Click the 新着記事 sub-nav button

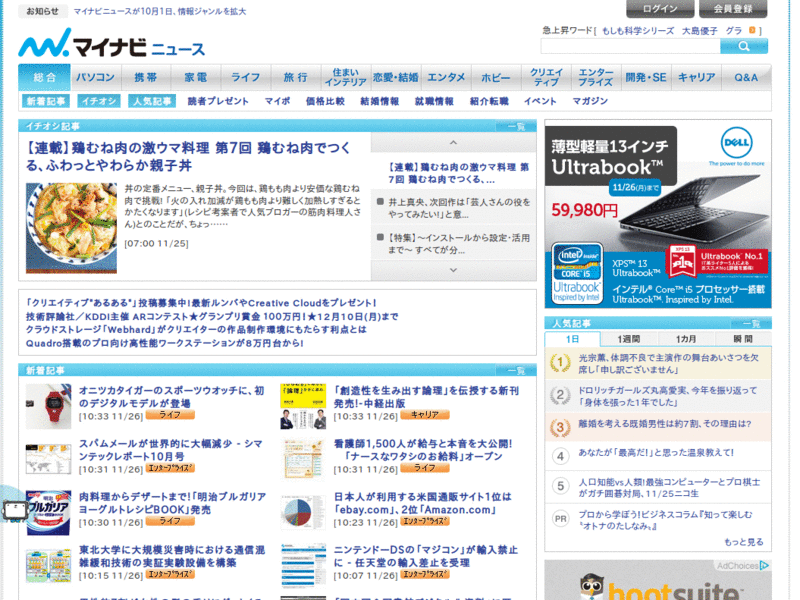click(x=46, y=101)
